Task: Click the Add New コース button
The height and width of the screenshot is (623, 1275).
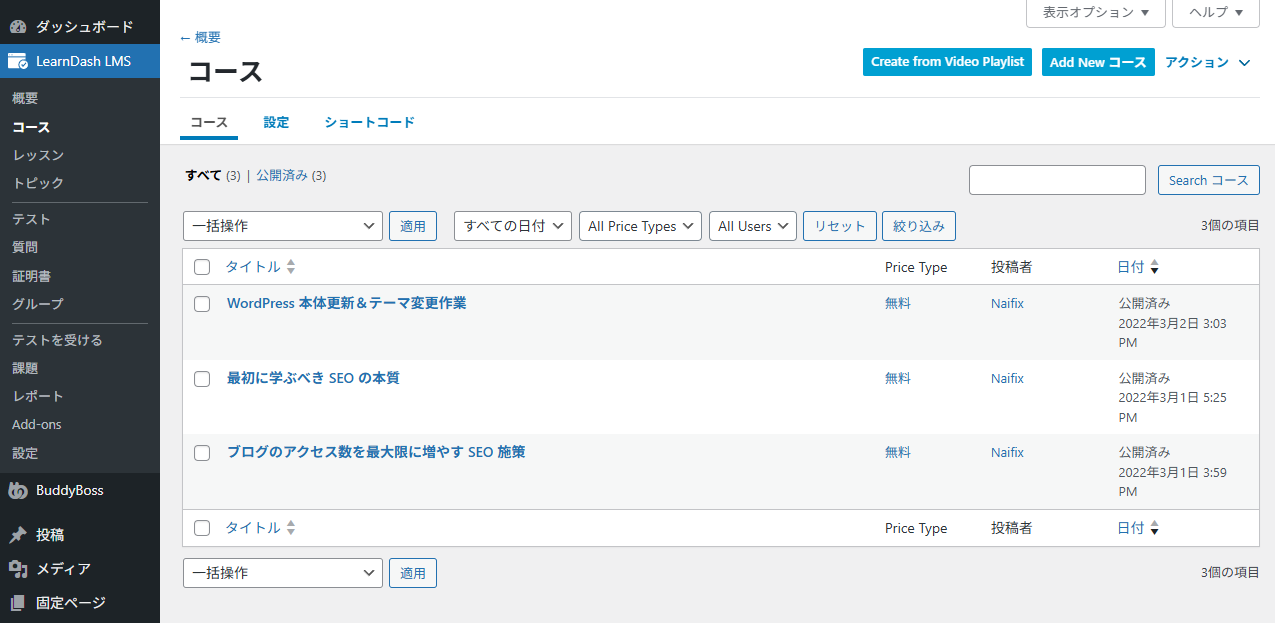Action: (1098, 62)
